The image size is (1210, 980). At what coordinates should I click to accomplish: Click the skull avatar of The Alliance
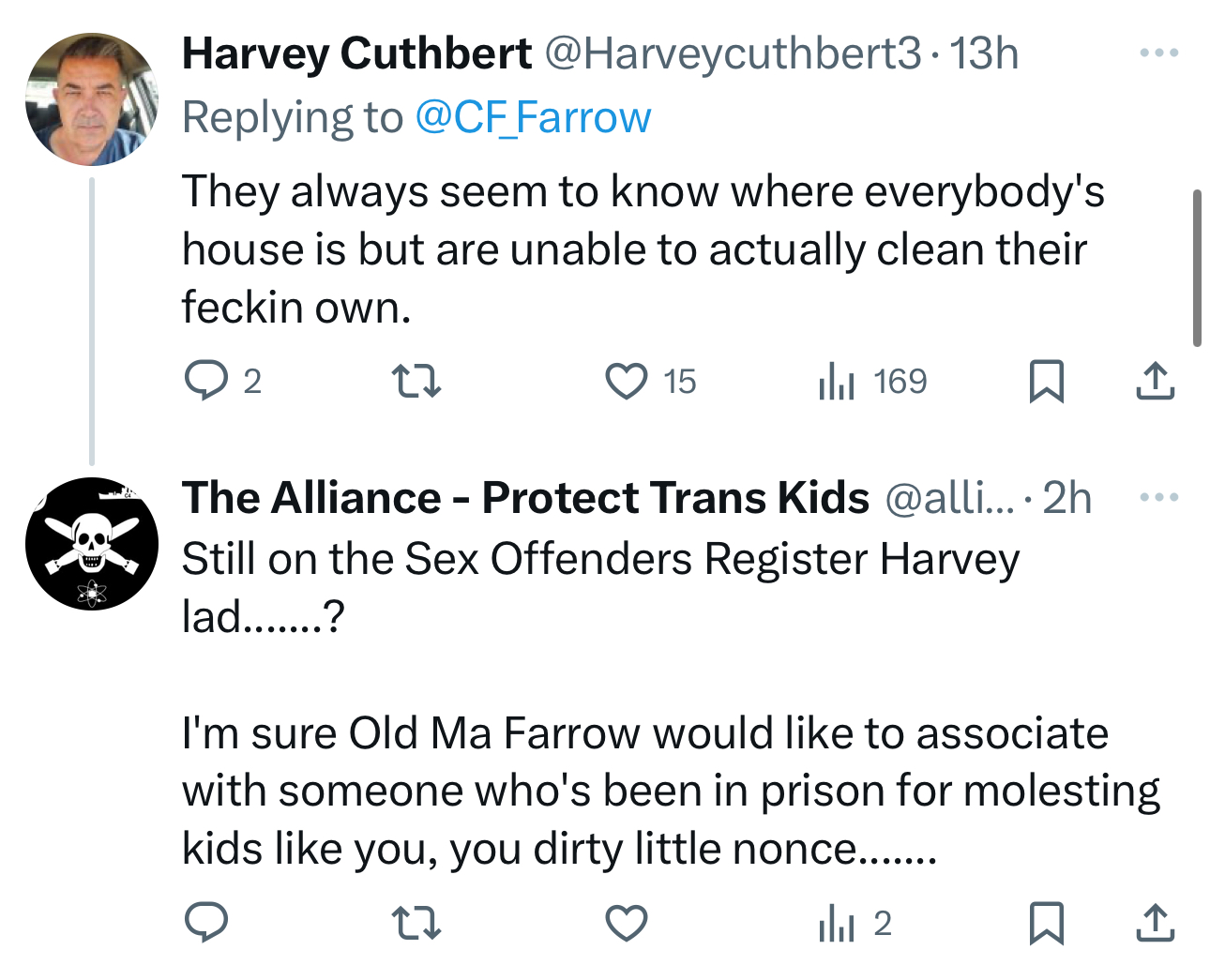(92, 544)
